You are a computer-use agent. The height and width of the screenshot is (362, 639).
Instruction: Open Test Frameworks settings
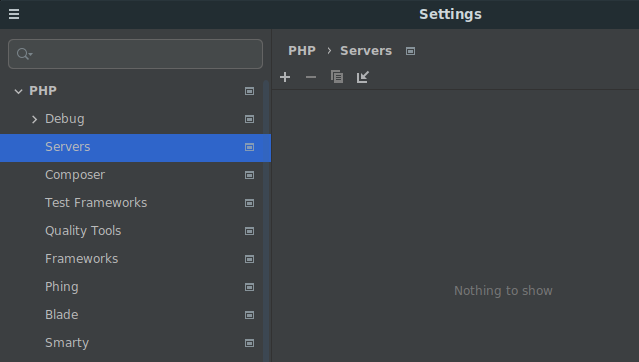click(96, 203)
